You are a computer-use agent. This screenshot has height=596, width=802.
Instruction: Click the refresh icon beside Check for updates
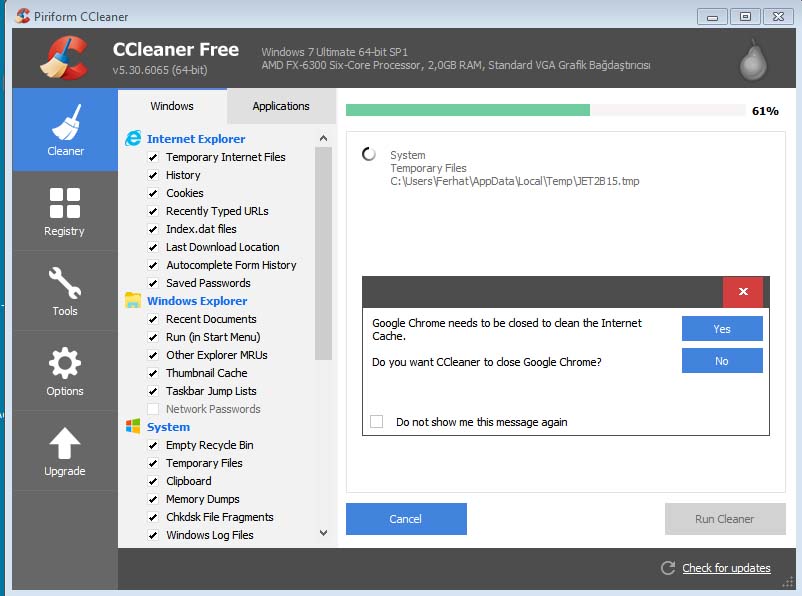pos(668,568)
